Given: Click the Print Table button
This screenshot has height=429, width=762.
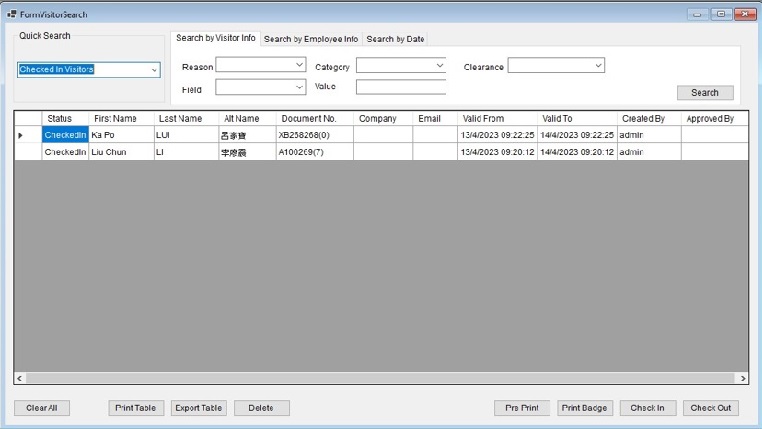Looking at the screenshot, I should point(135,408).
